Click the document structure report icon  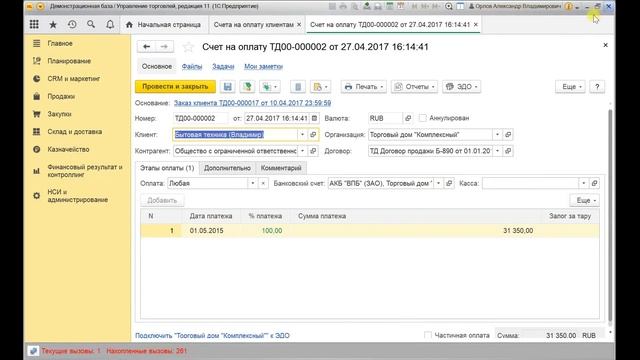[x=298, y=87]
